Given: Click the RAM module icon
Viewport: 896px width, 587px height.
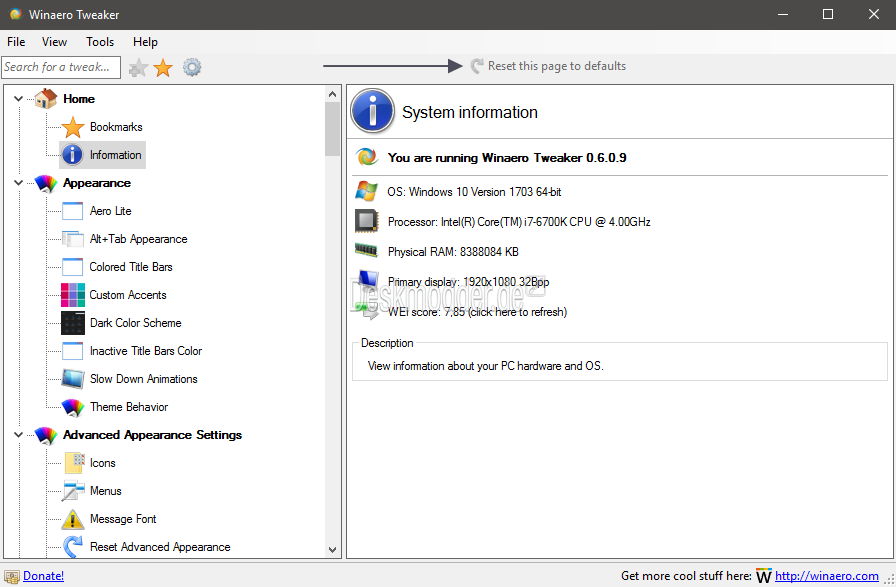Looking at the screenshot, I should coord(366,250).
